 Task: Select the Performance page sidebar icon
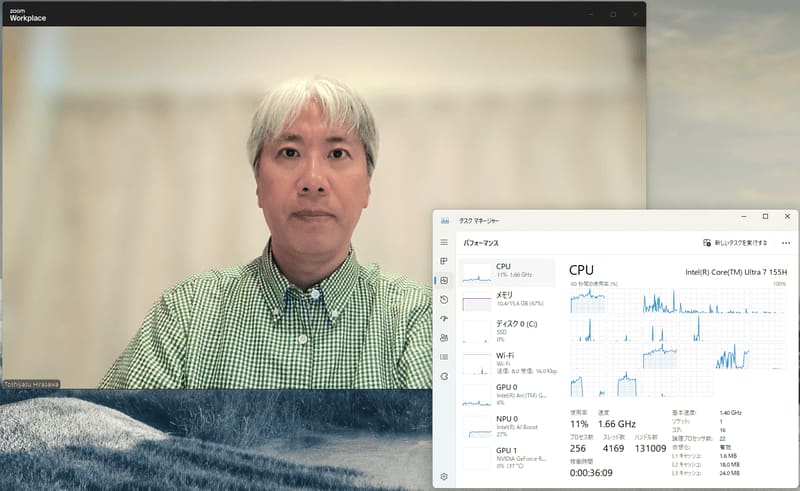click(444, 280)
